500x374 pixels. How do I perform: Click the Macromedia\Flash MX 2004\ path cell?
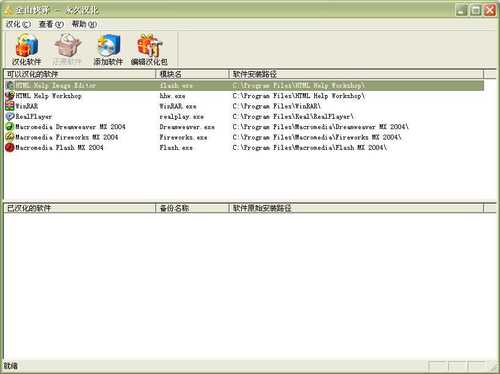(310, 147)
